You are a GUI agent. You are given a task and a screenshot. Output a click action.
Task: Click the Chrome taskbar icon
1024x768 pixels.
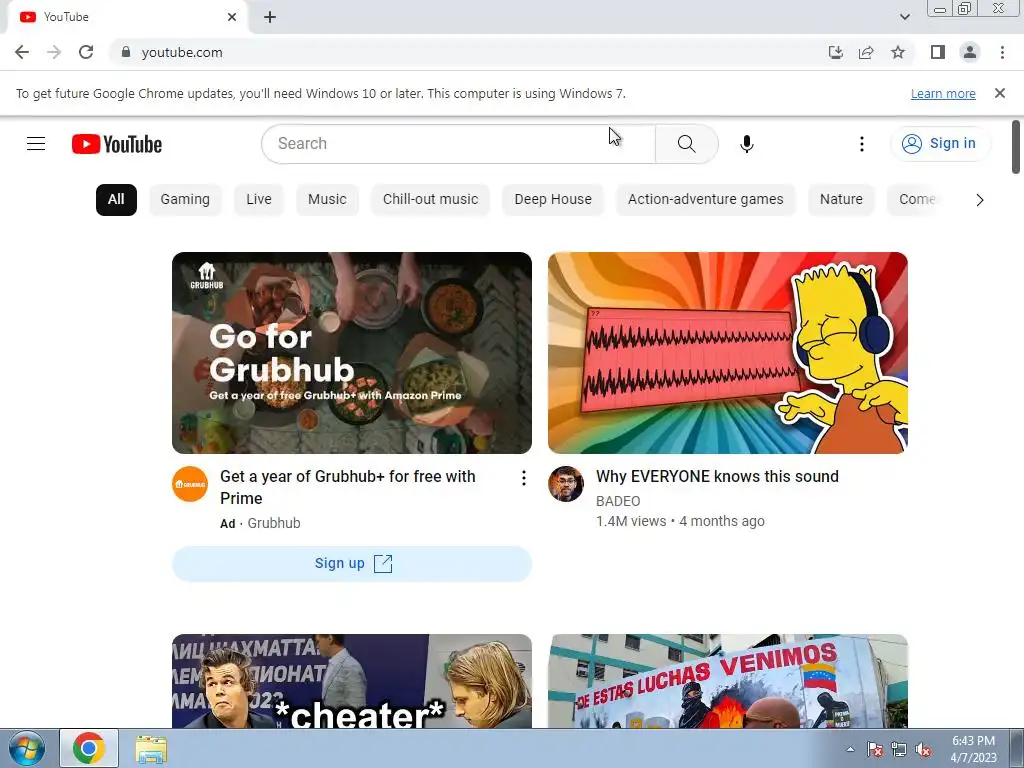tap(89, 748)
